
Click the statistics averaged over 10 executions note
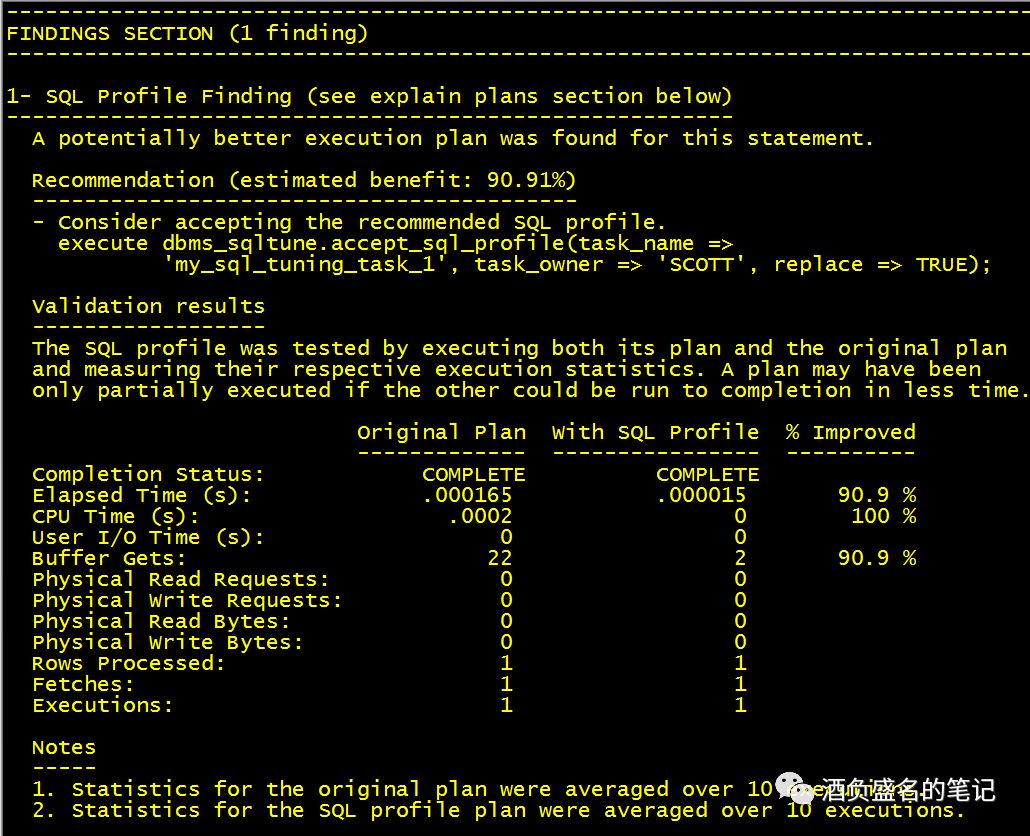(x=400, y=788)
